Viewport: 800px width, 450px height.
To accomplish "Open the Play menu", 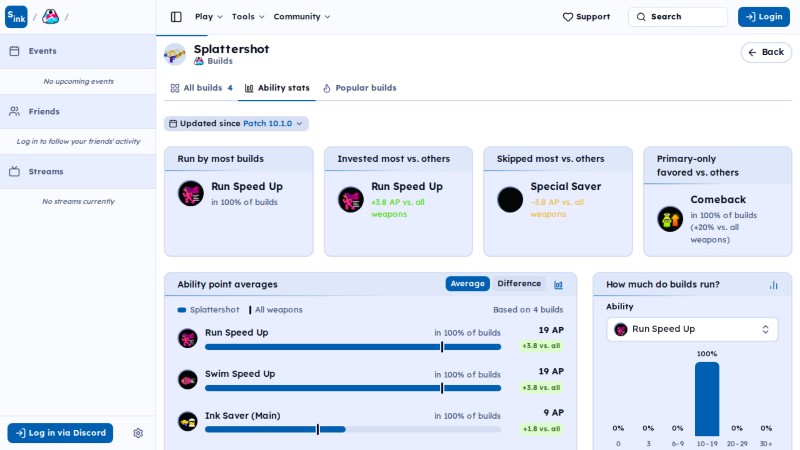I will (x=209, y=17).
